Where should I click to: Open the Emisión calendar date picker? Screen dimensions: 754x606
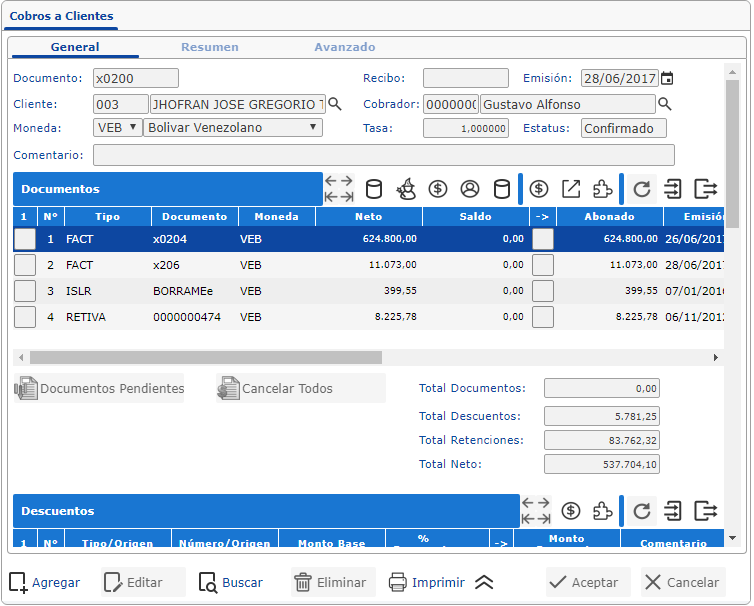(x=667, y=78)
